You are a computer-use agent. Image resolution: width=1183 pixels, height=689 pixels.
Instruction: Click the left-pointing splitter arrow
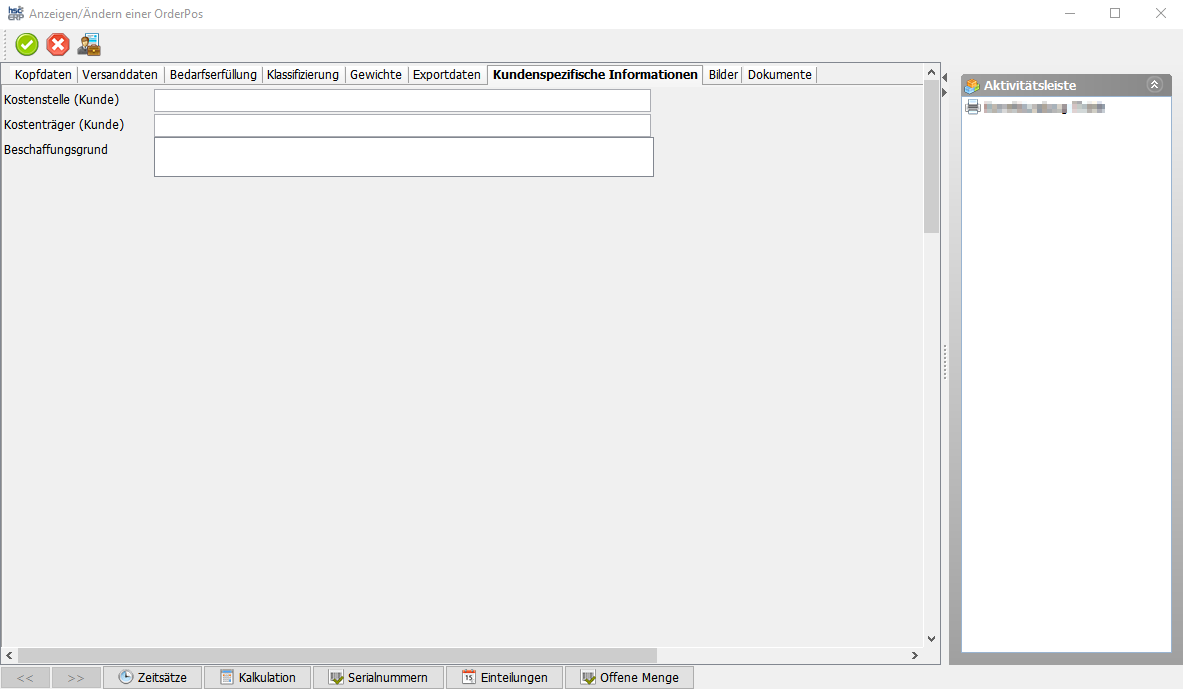[944, 77]
